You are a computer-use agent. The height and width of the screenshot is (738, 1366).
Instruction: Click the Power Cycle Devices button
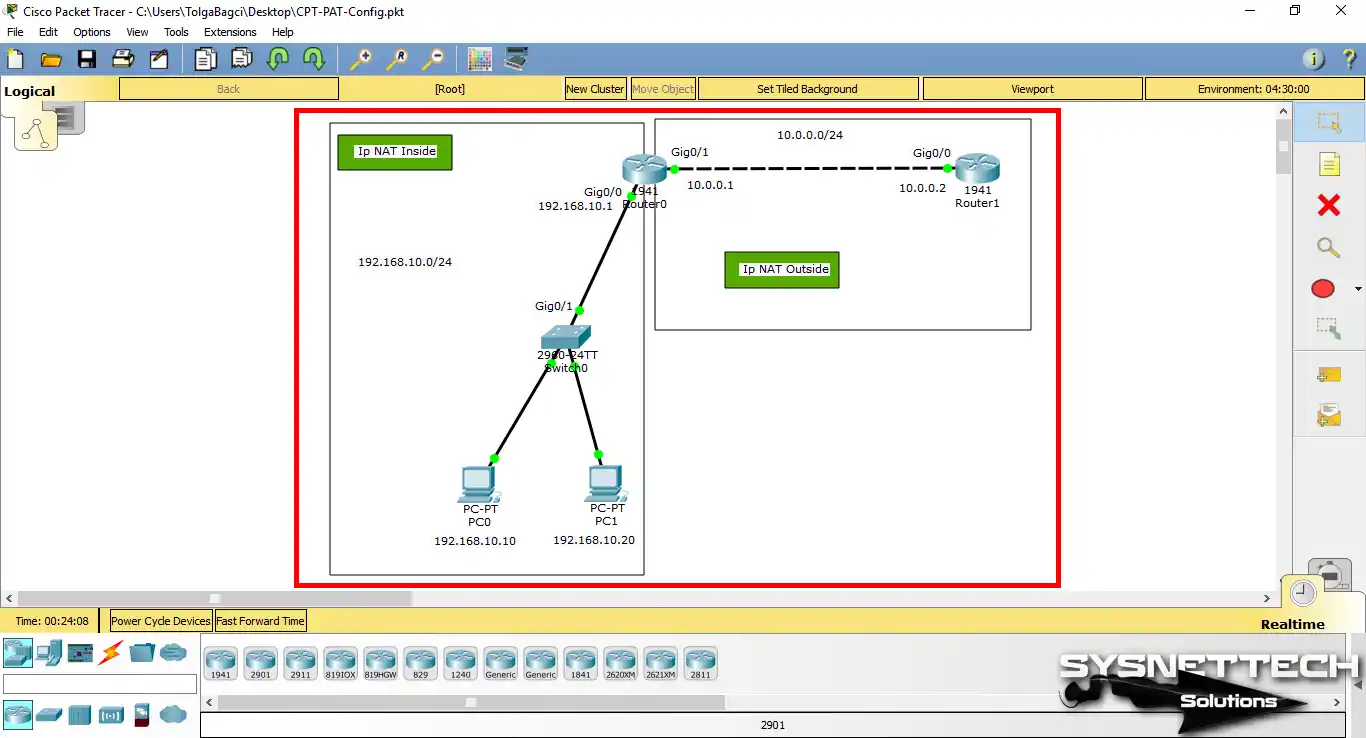pyautogui.click(x=159, y=620)
